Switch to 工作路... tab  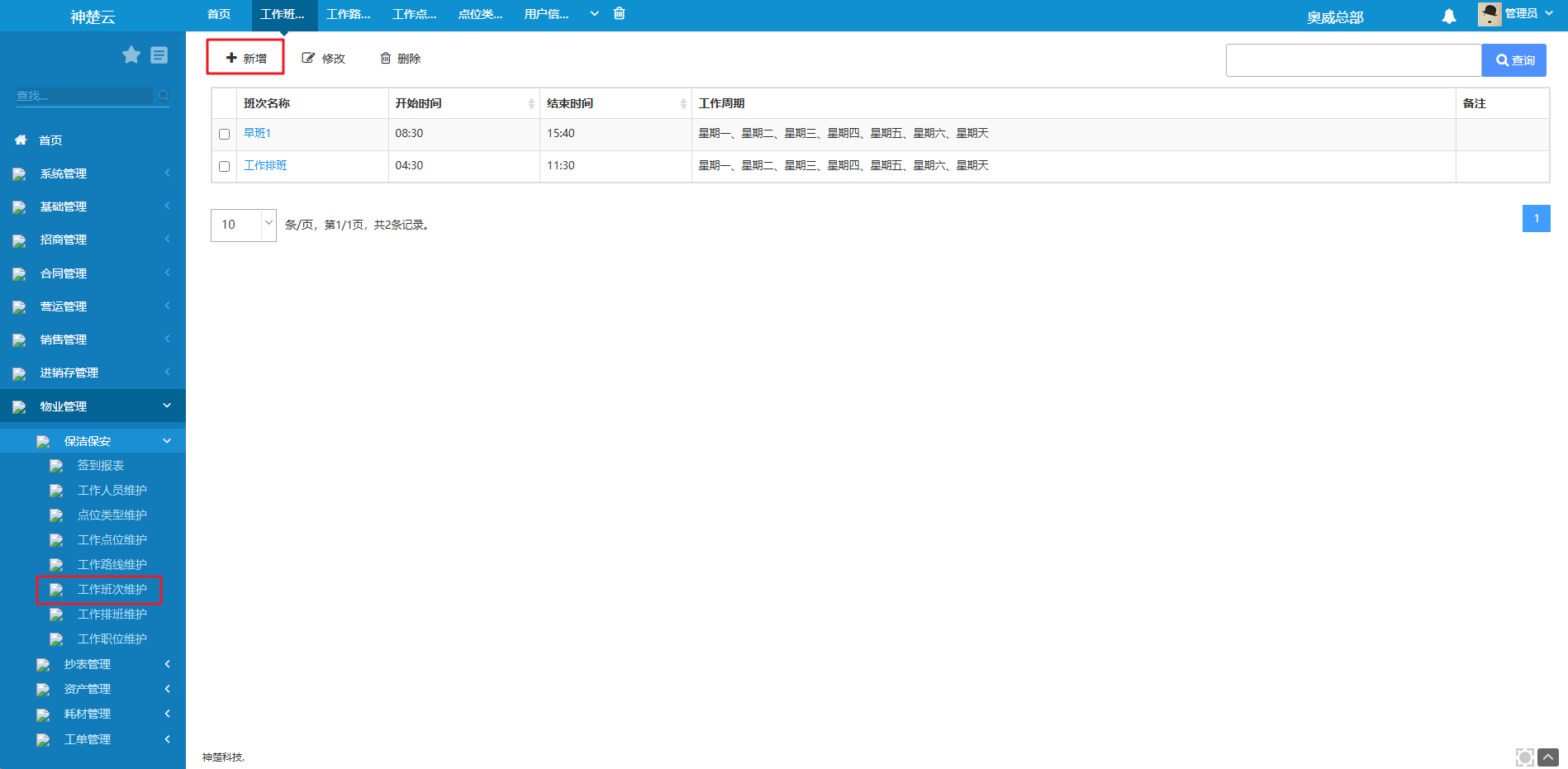tap(349, 14)
